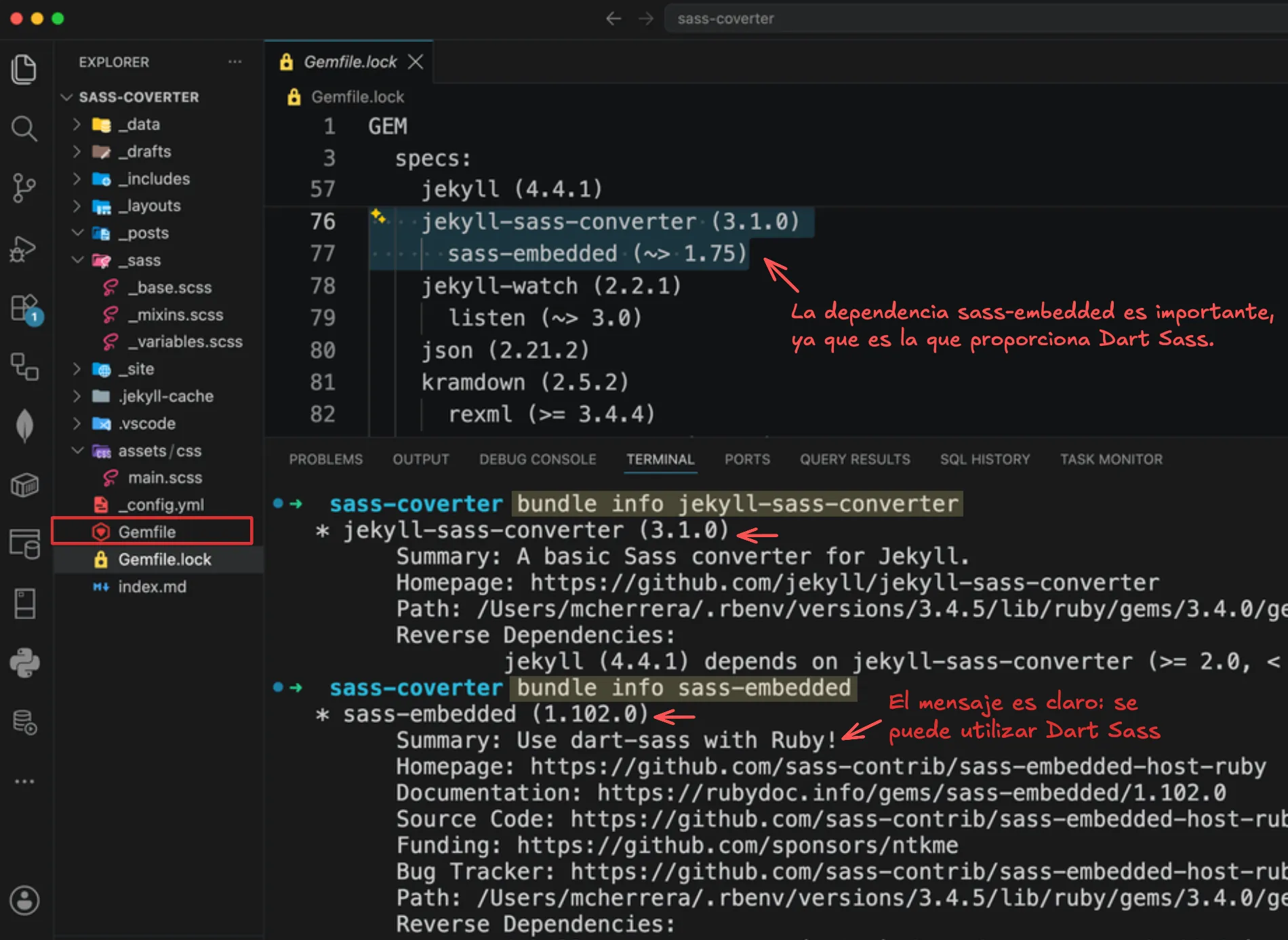1288x940 pixels.
Task: Open the rubydoc.info documentation link
Action: point(912,793)
